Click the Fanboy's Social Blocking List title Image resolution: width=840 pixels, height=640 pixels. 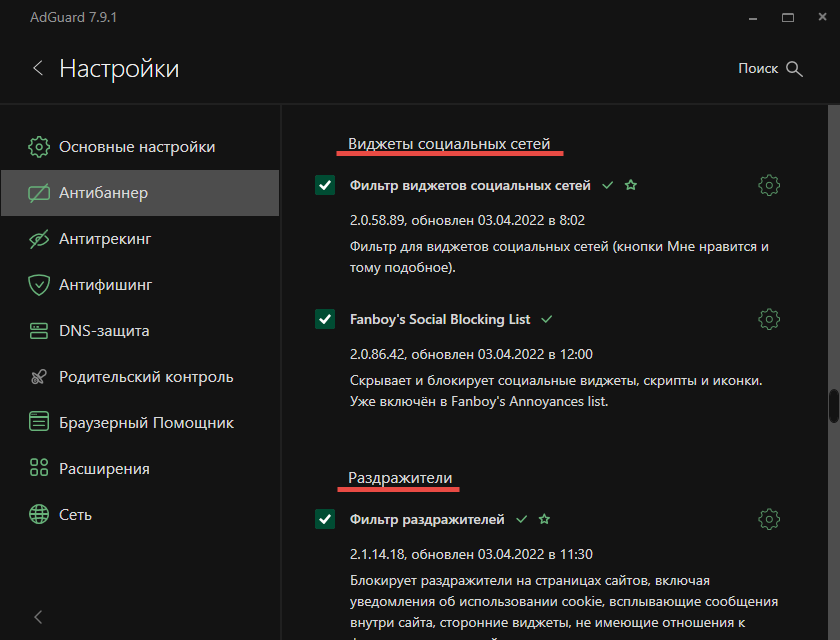440,319
